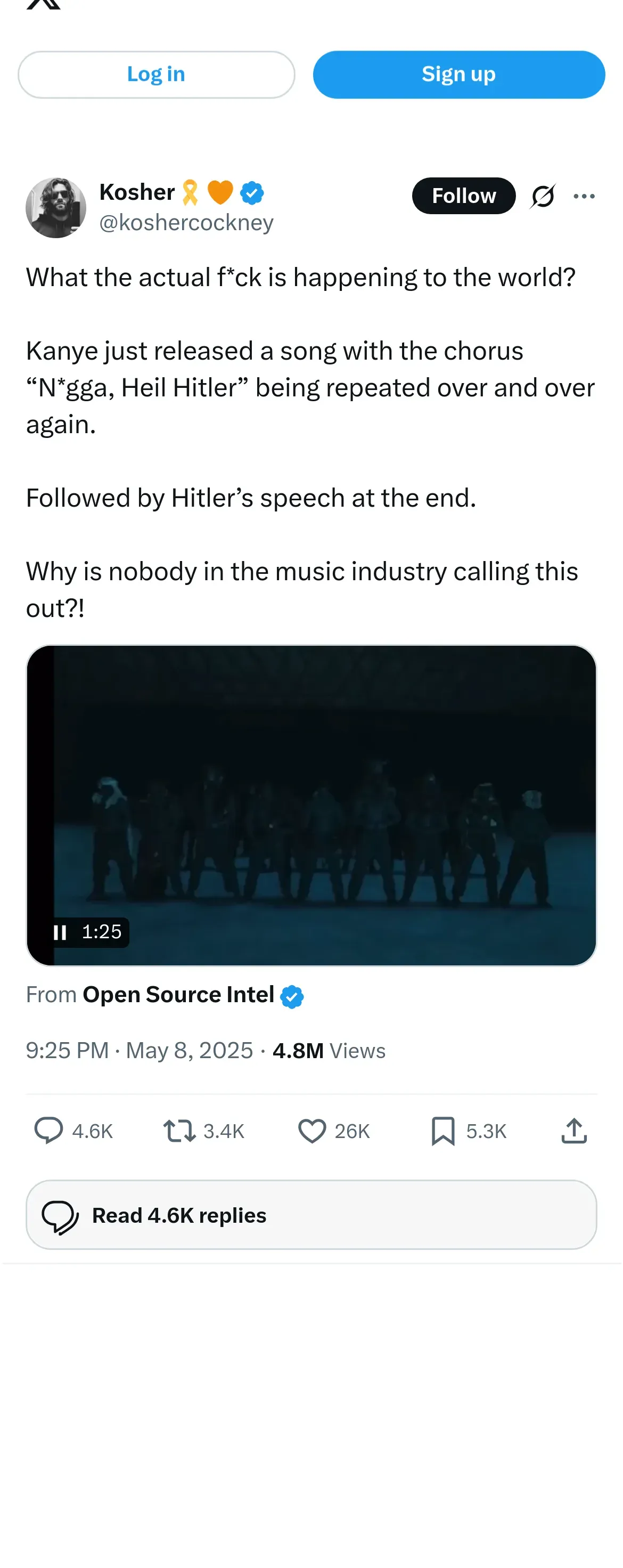
Task: Pause the playing video
Action: (x=60, y=932)
